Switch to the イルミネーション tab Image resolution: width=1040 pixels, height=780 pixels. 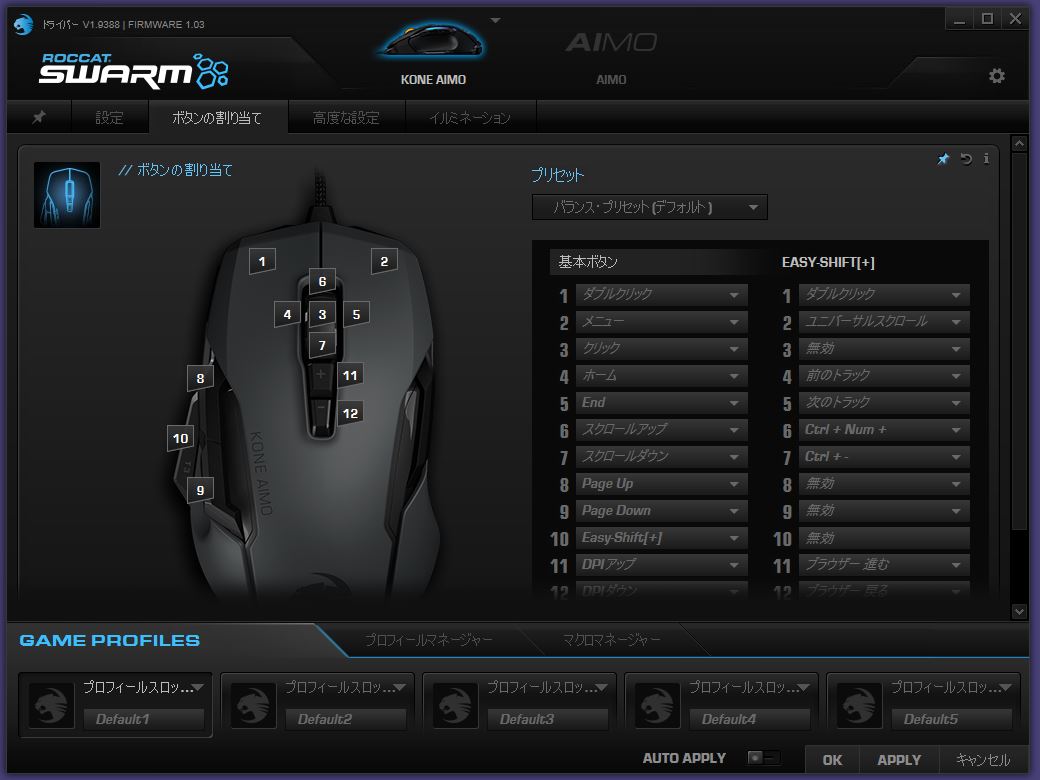[x=470, y=117]
